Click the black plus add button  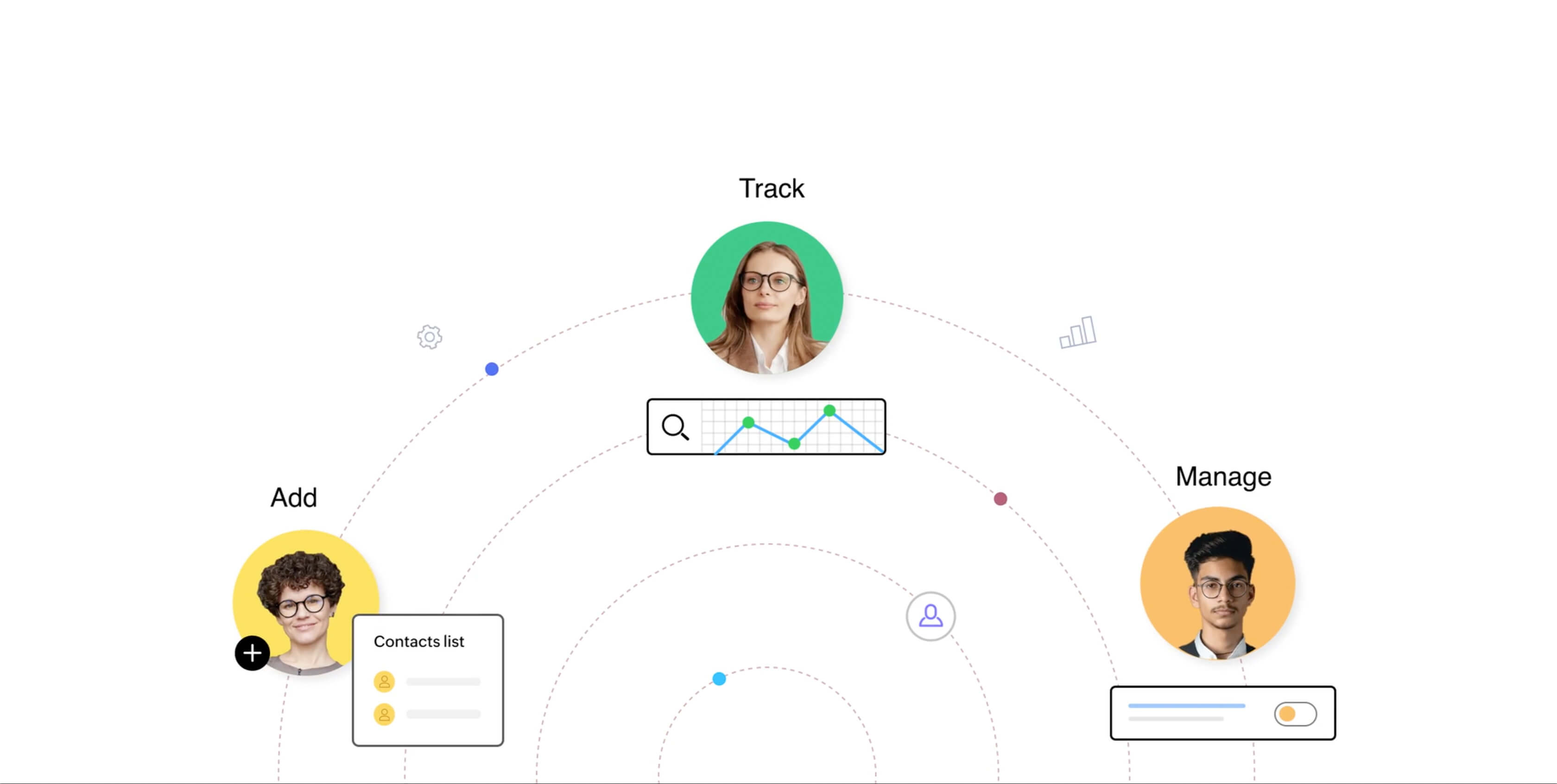point(252,653)
